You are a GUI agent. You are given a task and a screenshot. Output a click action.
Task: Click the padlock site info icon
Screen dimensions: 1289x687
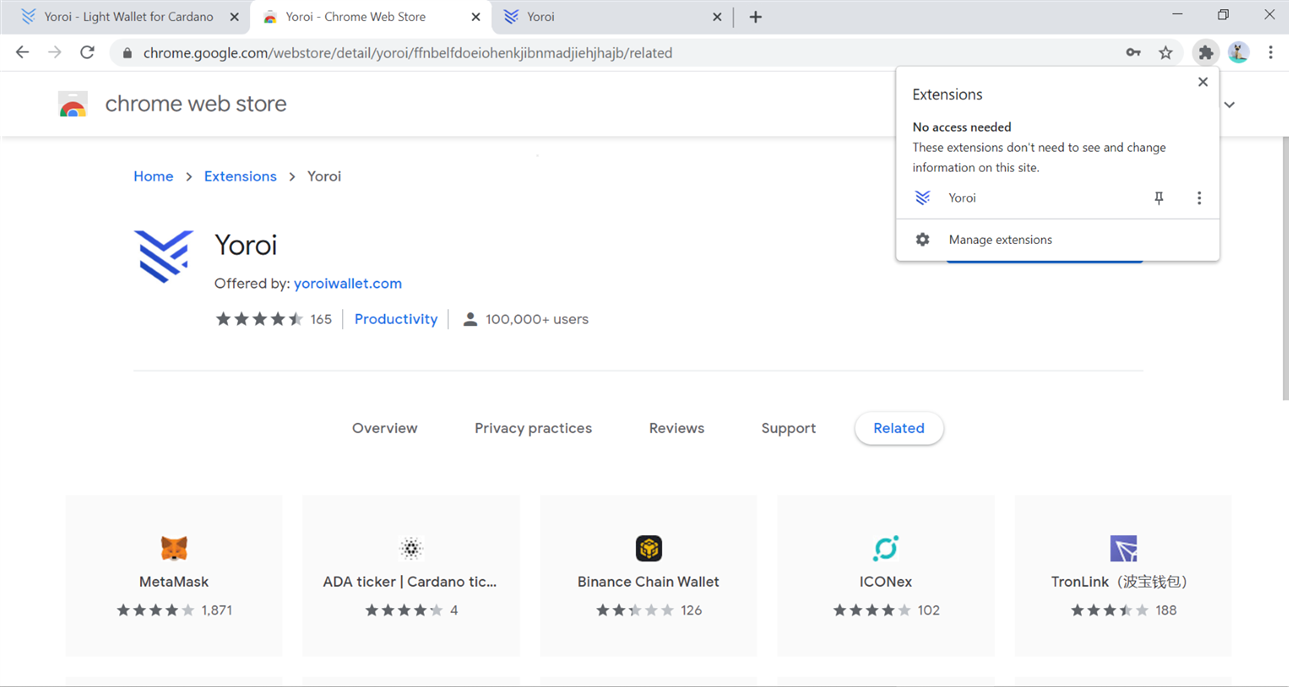coord(127,53)
